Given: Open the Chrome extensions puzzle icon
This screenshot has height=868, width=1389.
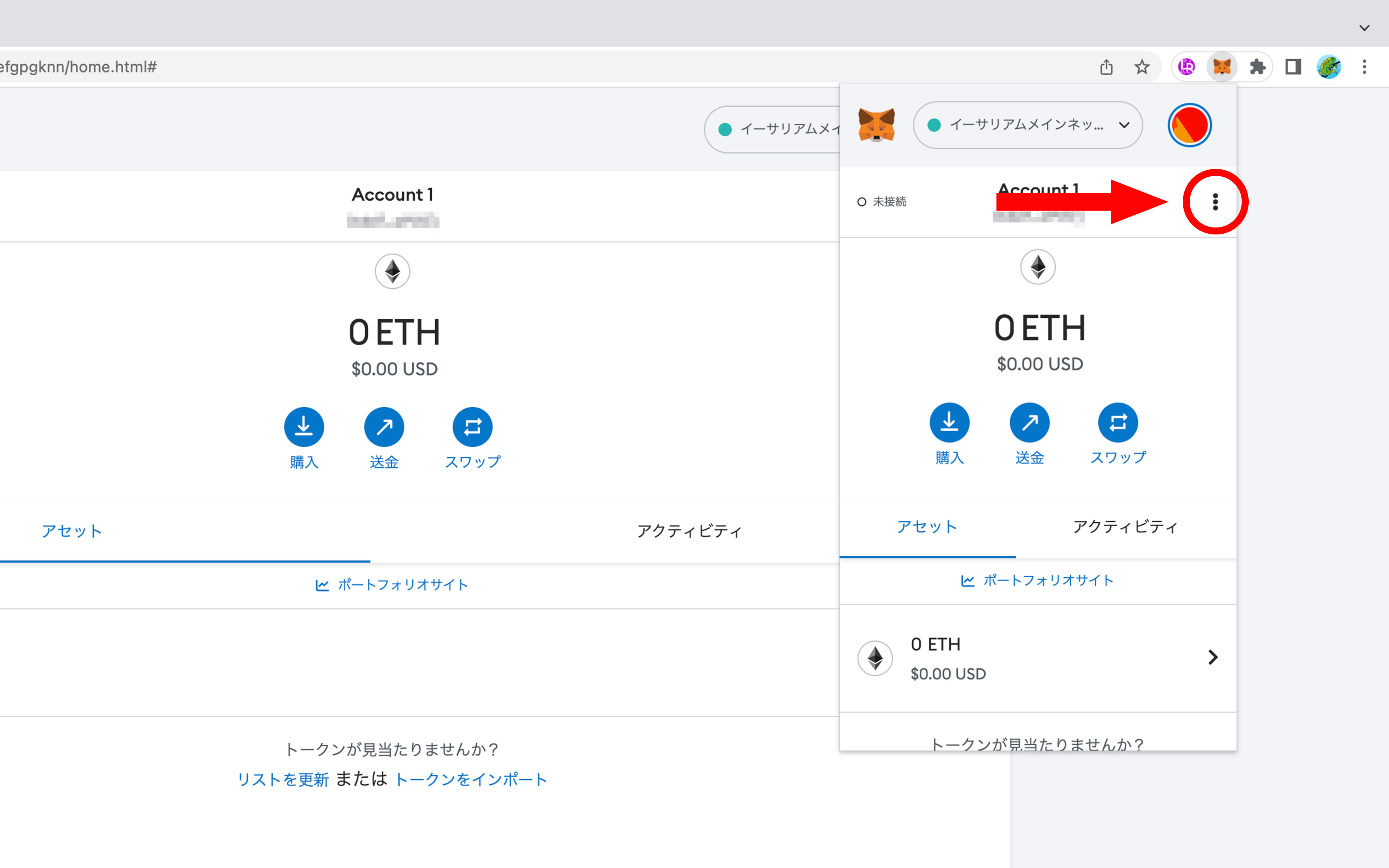Looking at the screenshot, I should pos(1257,67).
